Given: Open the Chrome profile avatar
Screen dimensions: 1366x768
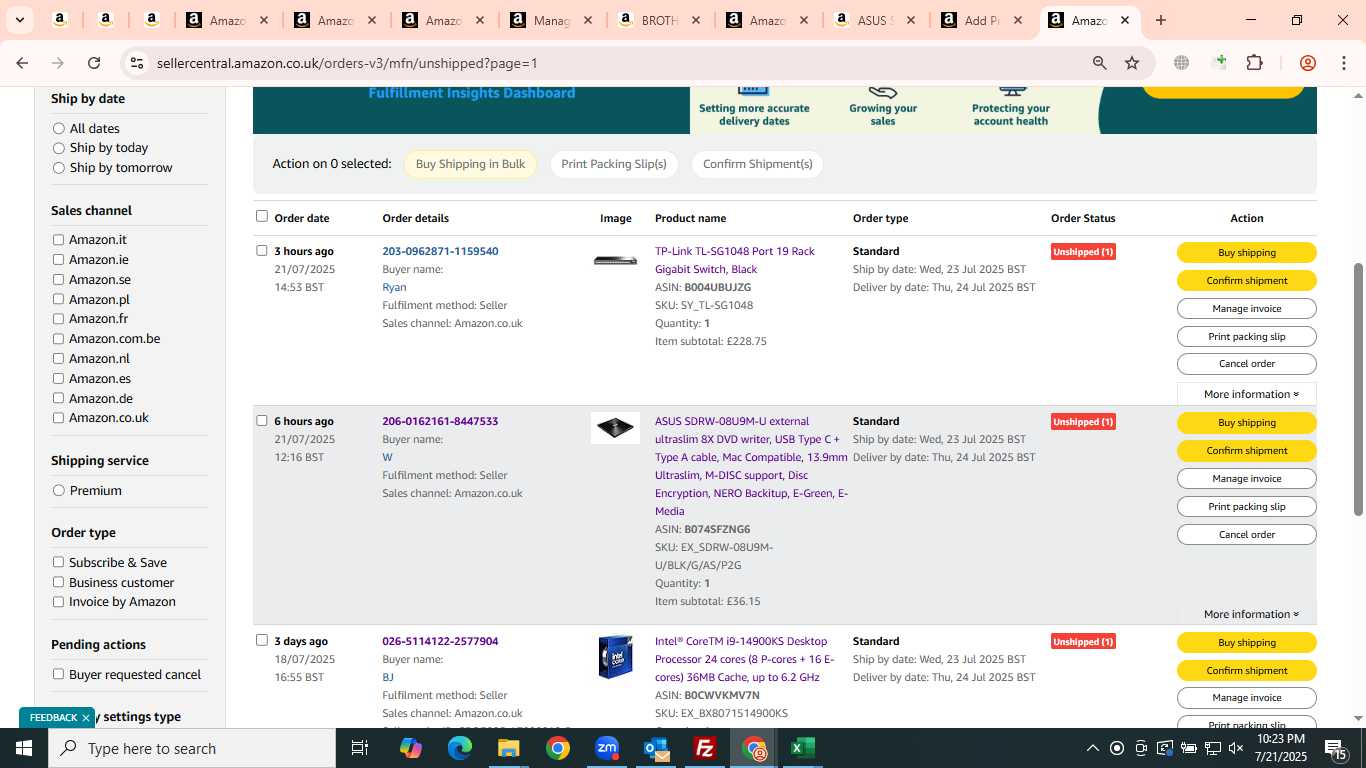Looking at the screenshot, I should pos(1307,63).
